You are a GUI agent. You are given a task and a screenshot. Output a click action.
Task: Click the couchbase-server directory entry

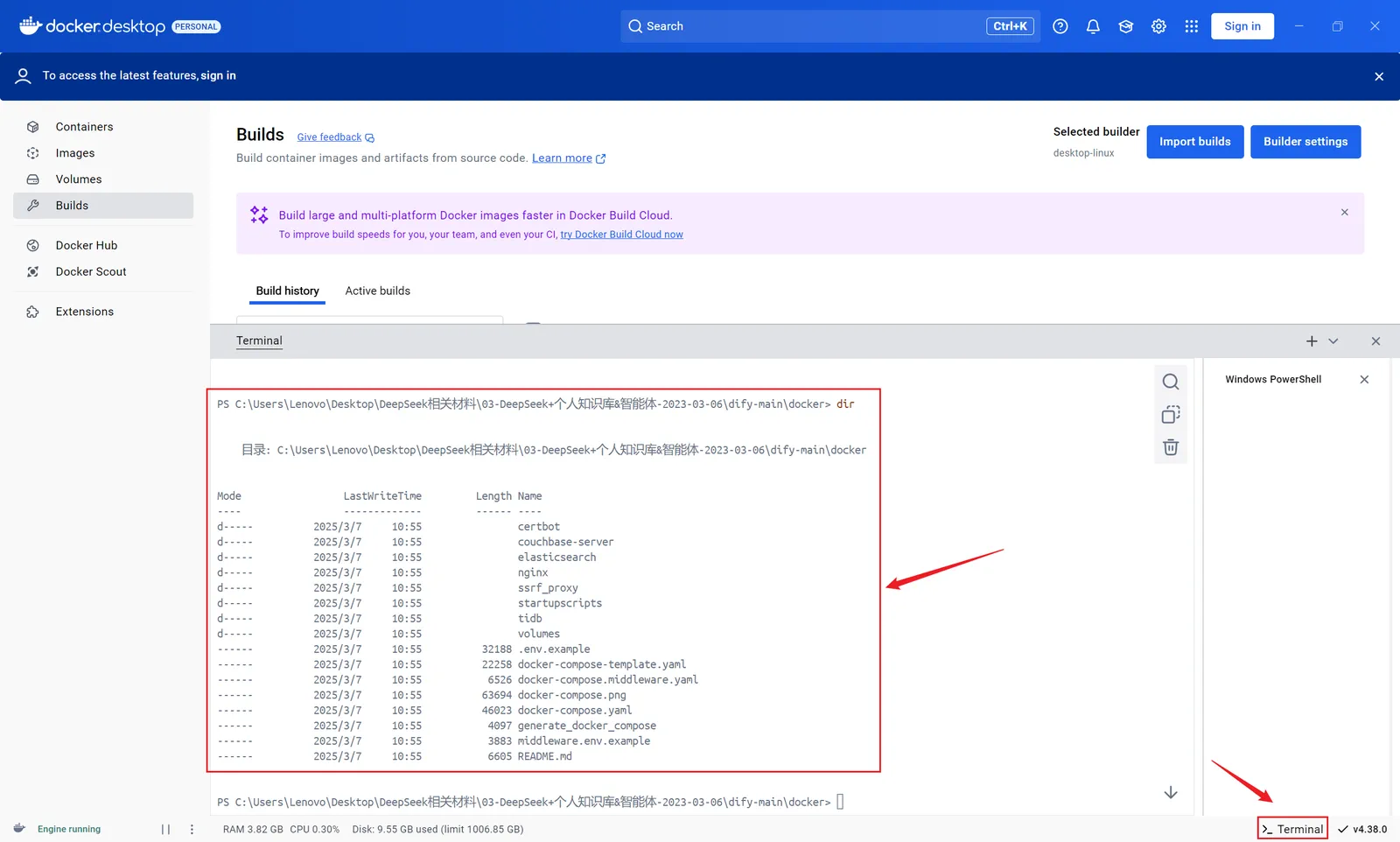(x=565, y=543)
